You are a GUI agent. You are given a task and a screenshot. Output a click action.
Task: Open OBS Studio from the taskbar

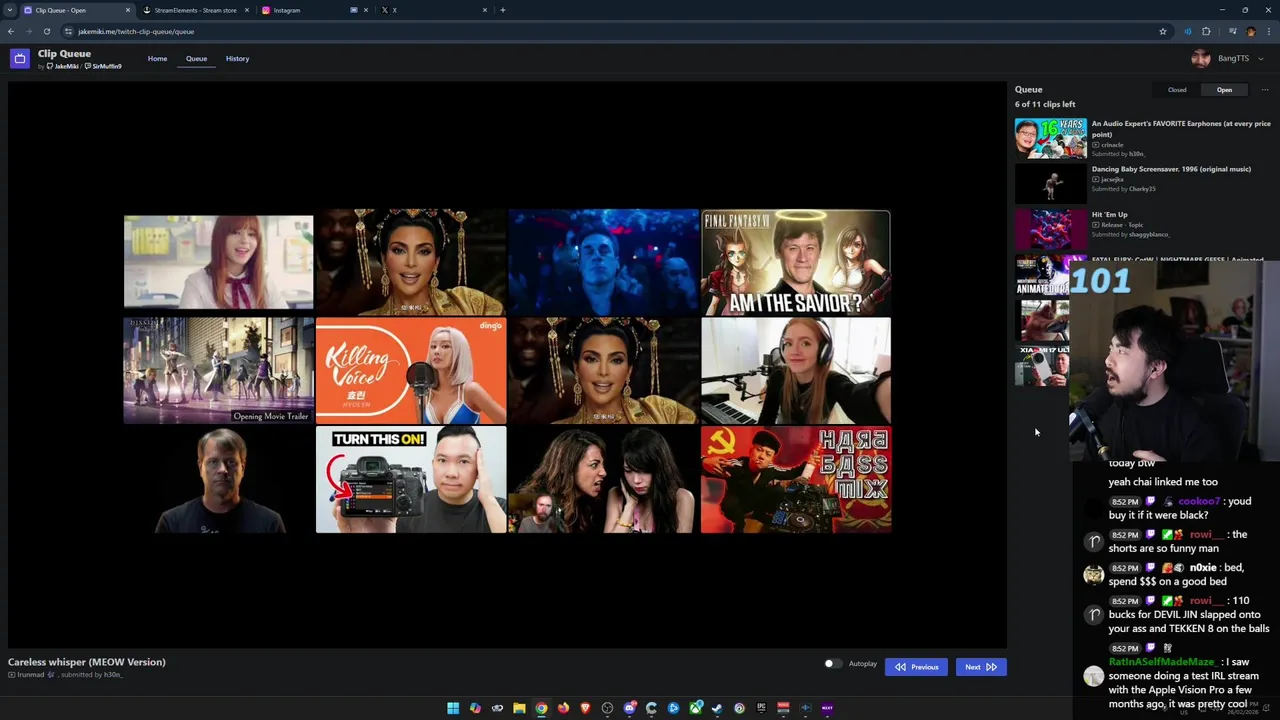(x=607, y=708)
